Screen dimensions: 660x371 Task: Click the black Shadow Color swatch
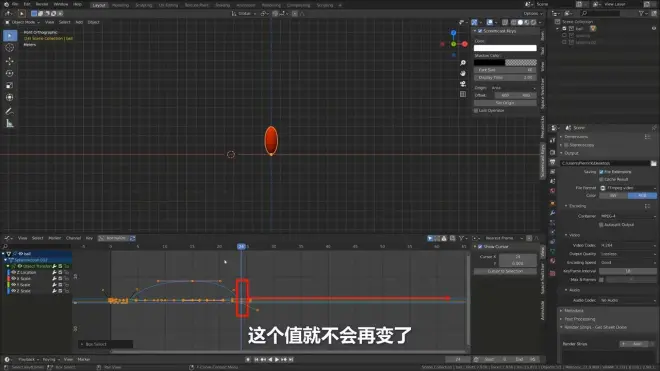(x=490, y=63)
